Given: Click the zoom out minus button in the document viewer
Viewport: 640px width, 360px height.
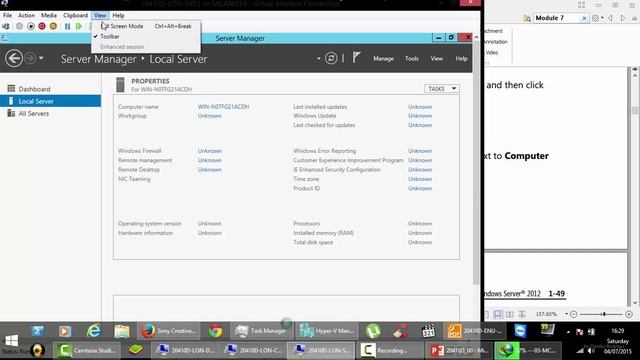Looking at the screenshot, I should click(x=573, y=314).
